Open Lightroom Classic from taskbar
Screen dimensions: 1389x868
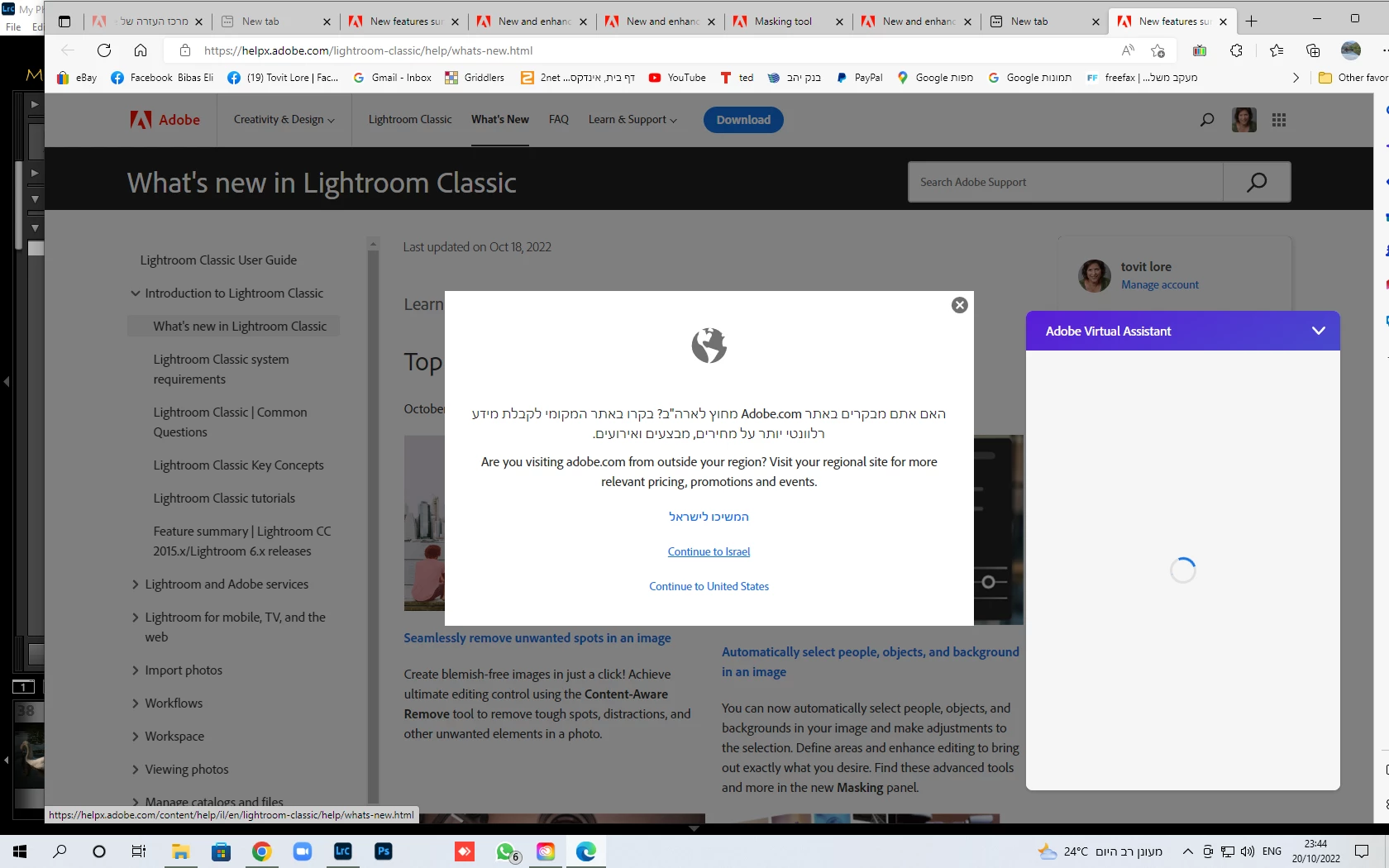pos(342,851)
